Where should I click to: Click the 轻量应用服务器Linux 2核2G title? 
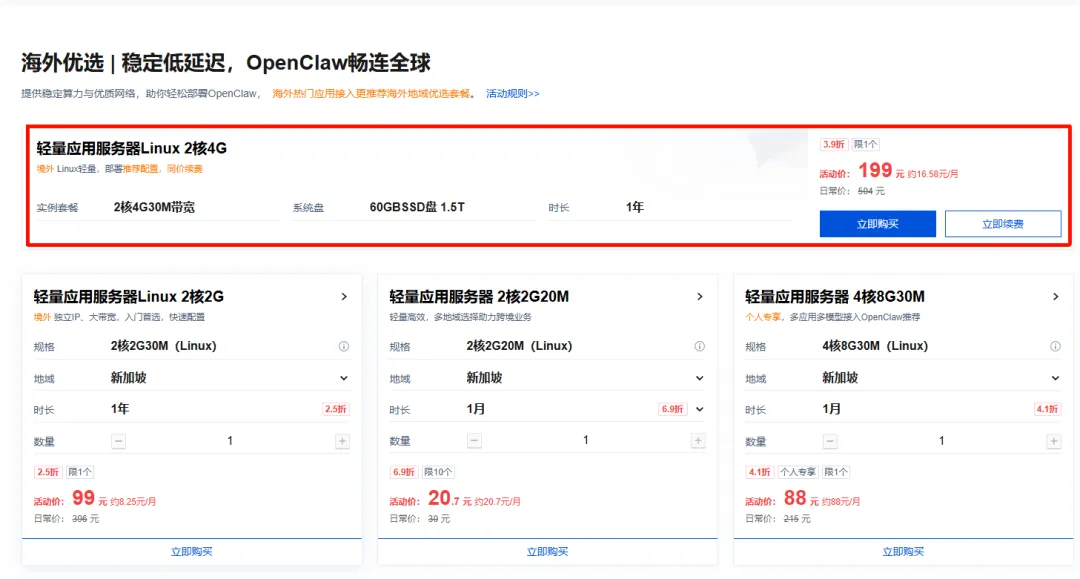pyautogui.click(x=129, y=297)
